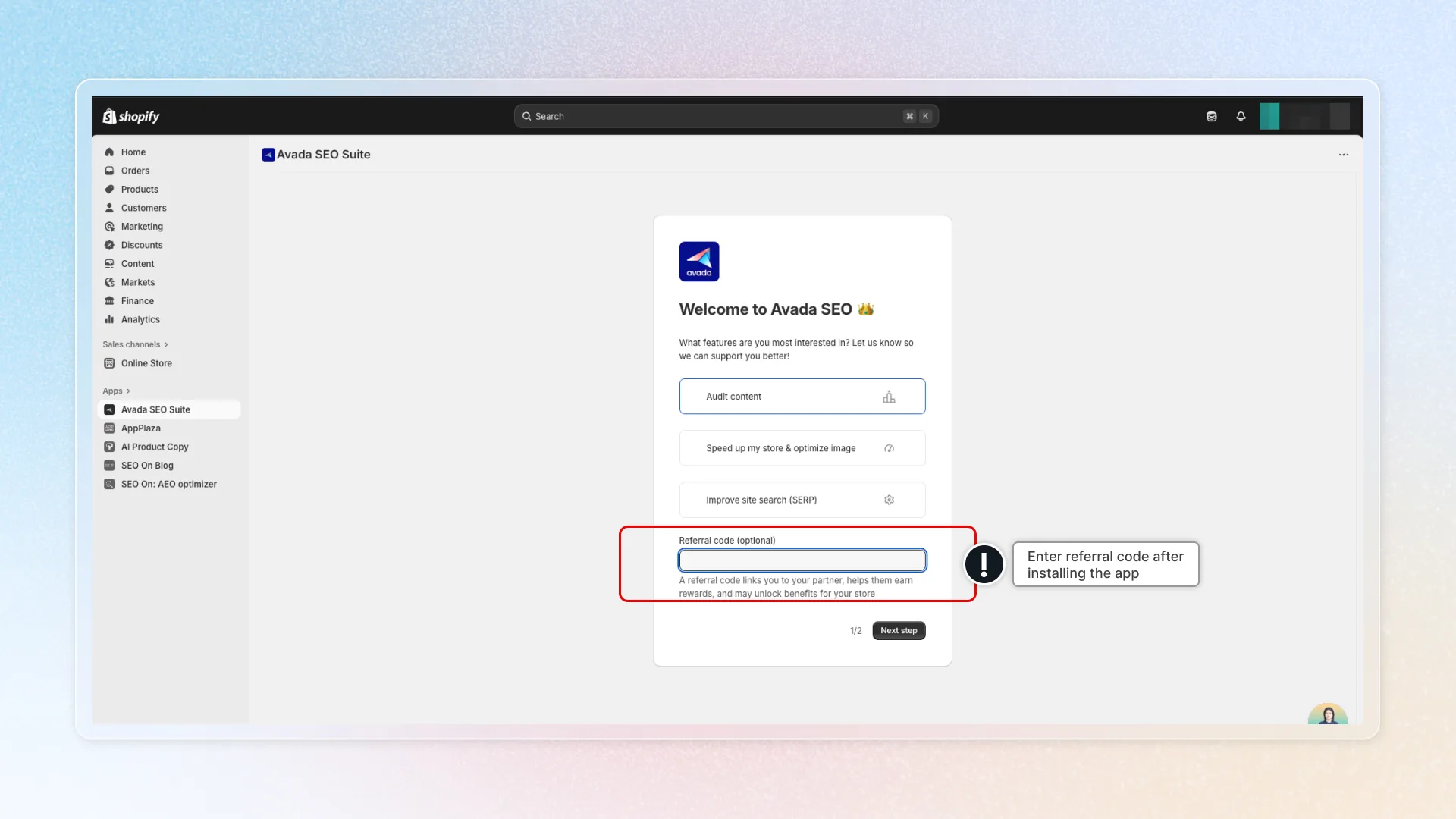Click the top Search bar
This screenshot has width=1456, height=819.
point(726,116)
